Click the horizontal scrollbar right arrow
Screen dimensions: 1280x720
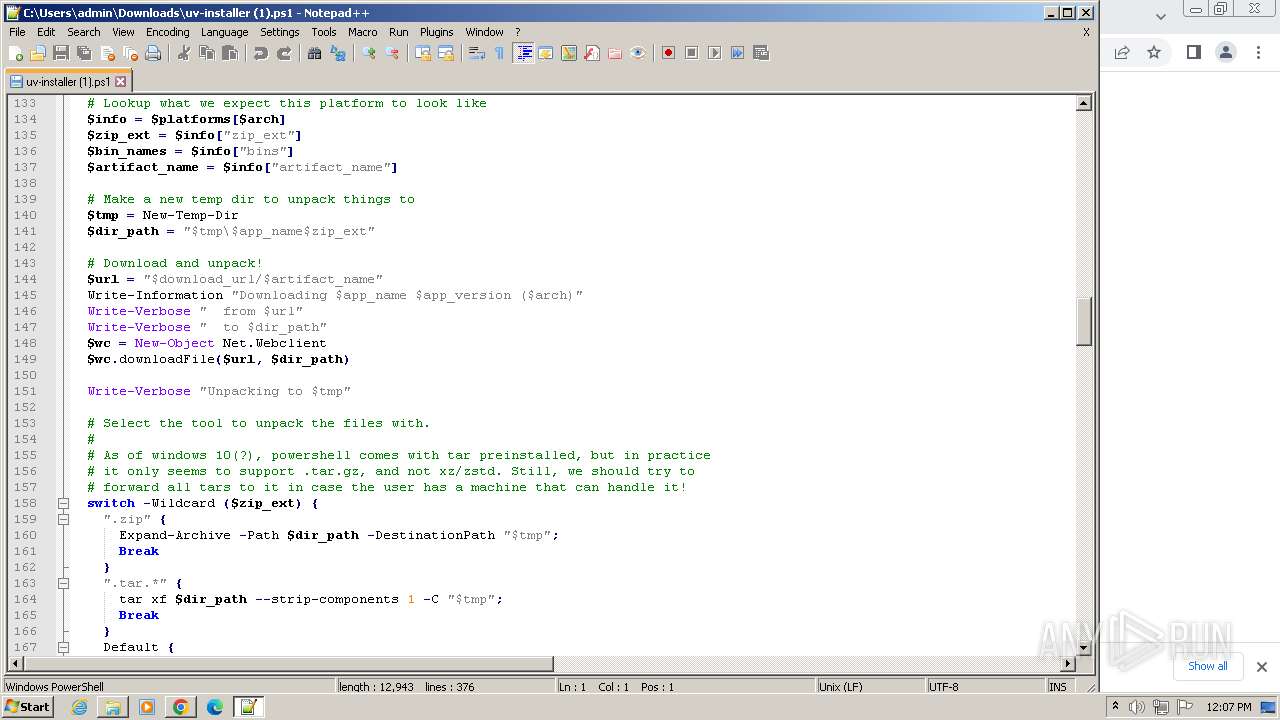click(x=1067, y=663)
